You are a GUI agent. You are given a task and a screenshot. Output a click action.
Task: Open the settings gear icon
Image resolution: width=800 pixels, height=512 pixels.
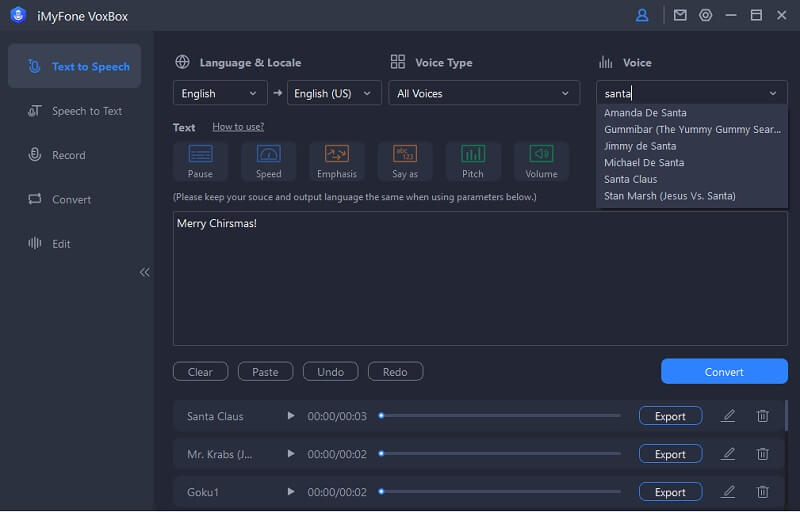pos(706,15)
